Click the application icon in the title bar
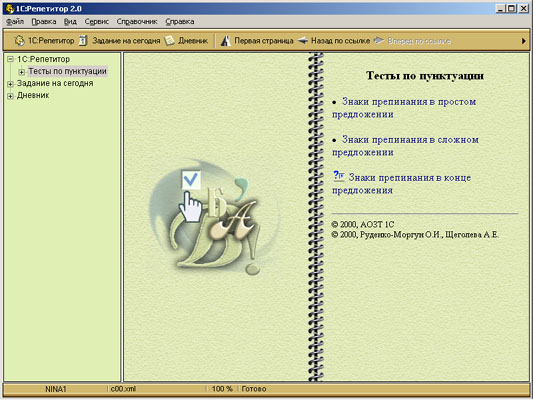The height and width of the screenshot is (400, 533). click(10, 8)
